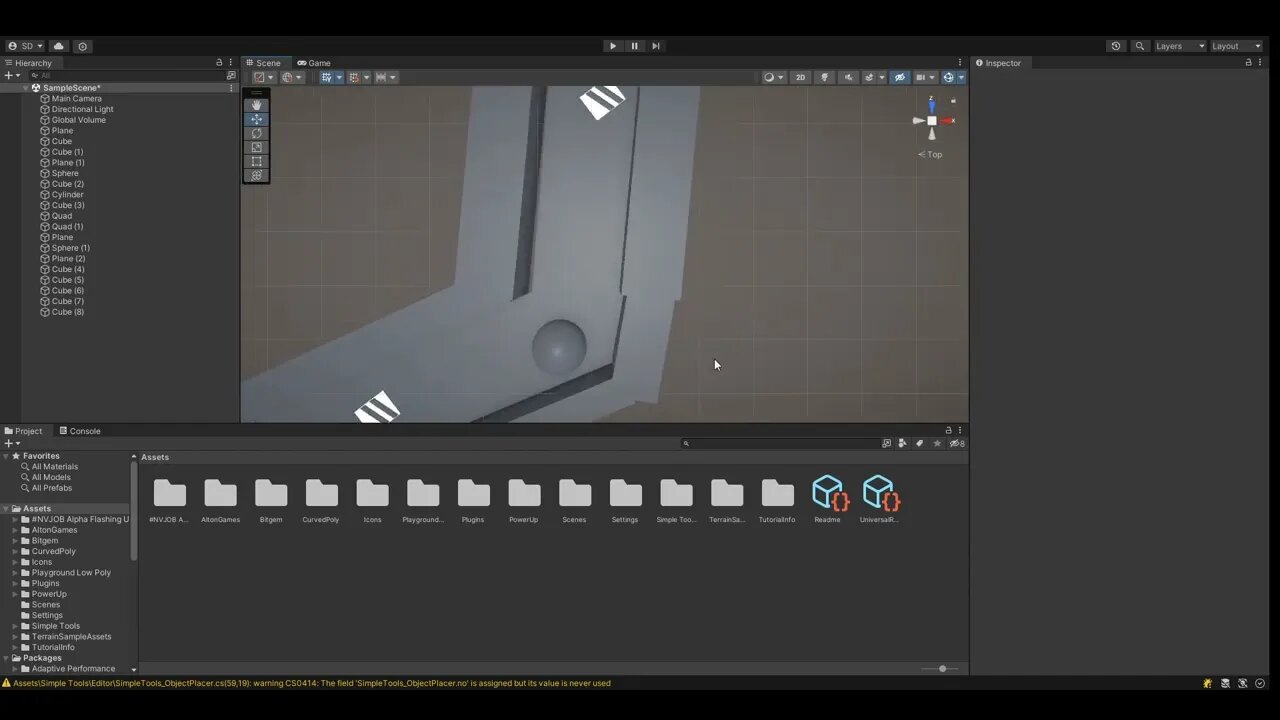Toggle Hierarchy panel lock

[219, 63]
